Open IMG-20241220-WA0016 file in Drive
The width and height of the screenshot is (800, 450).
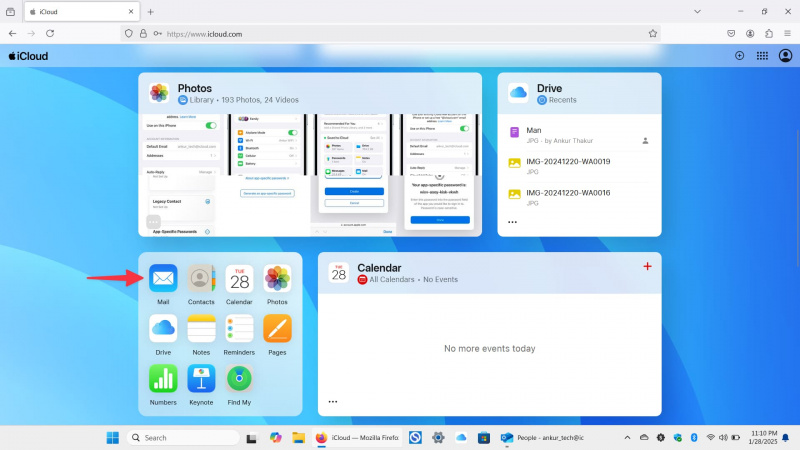pyautogui.click(x=579, y=197)
